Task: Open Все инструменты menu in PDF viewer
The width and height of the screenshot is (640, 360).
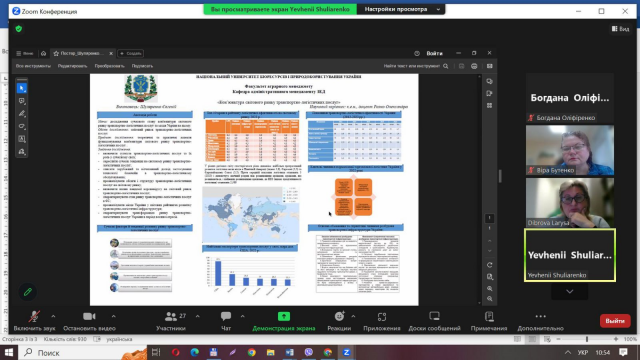Action: point(33,66)
